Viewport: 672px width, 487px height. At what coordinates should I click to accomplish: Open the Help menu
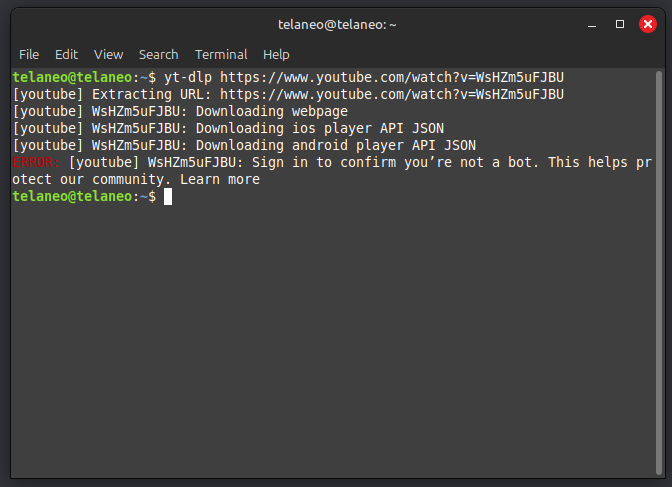[276, 54]
